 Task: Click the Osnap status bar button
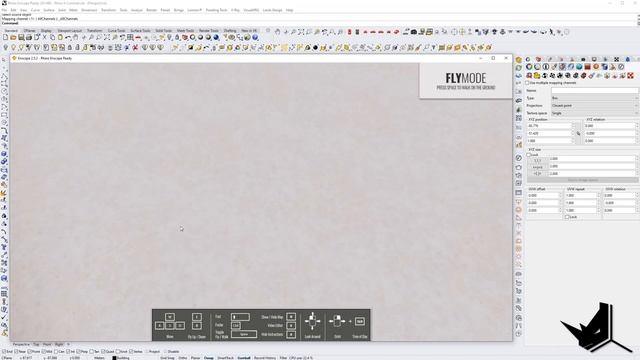coord(209,358)
